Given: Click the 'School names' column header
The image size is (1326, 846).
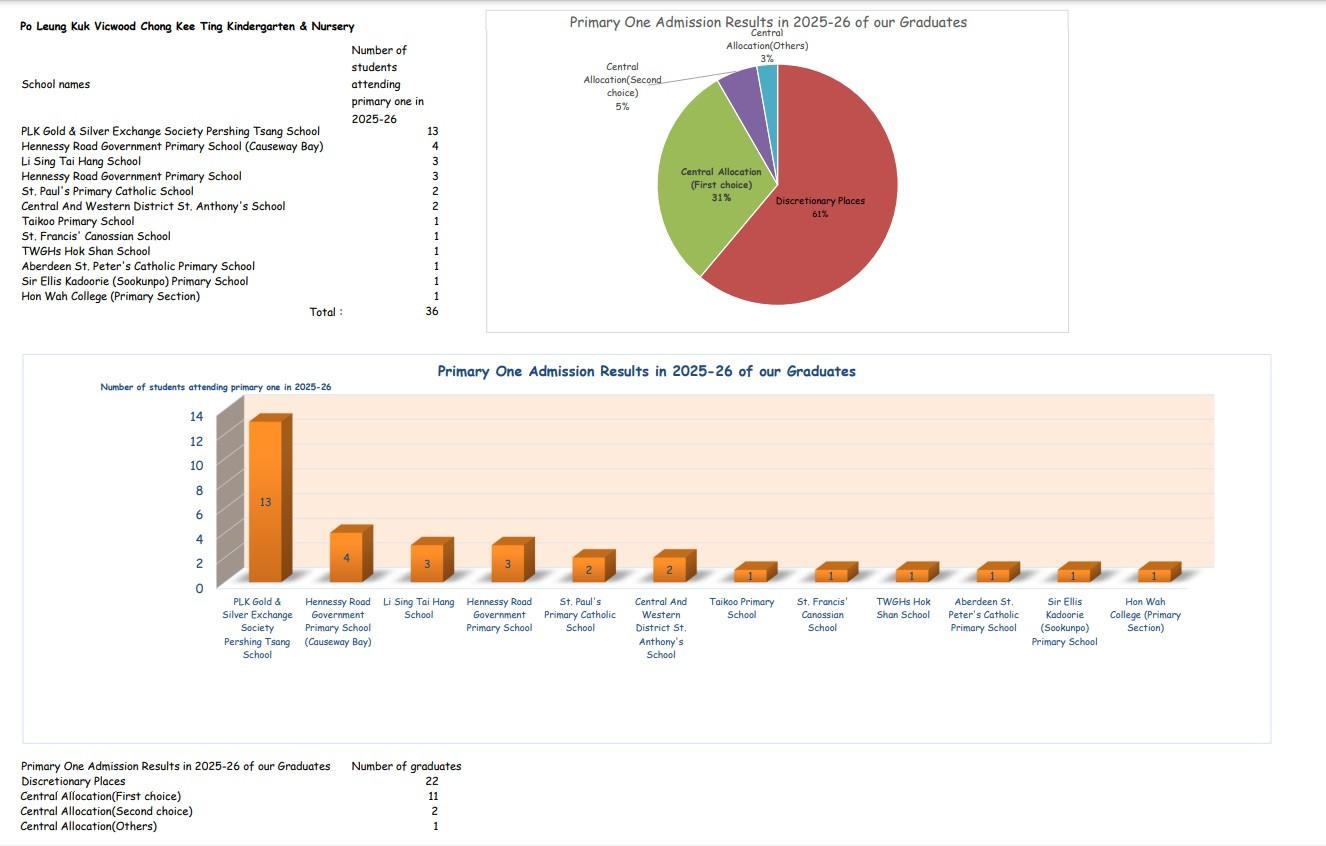Looking at the screenshot, I should (x=56, y=84).
